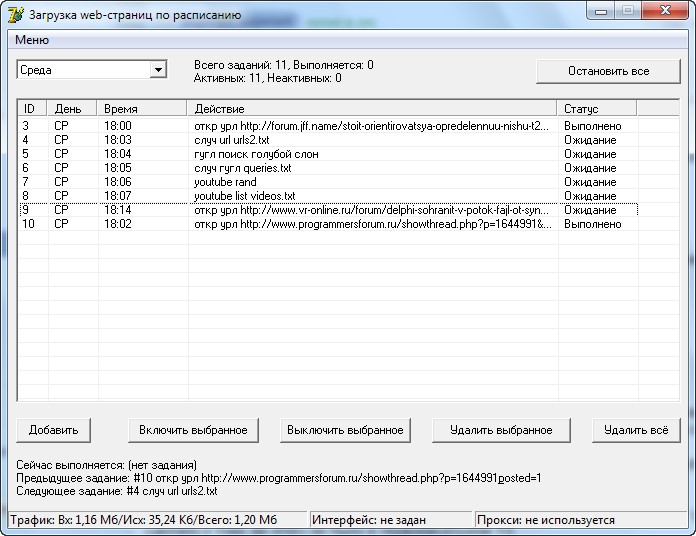696x536 pixels.
Task: Click action 'случ гугл queries.txt'
Action: click(x=243, y=168)
